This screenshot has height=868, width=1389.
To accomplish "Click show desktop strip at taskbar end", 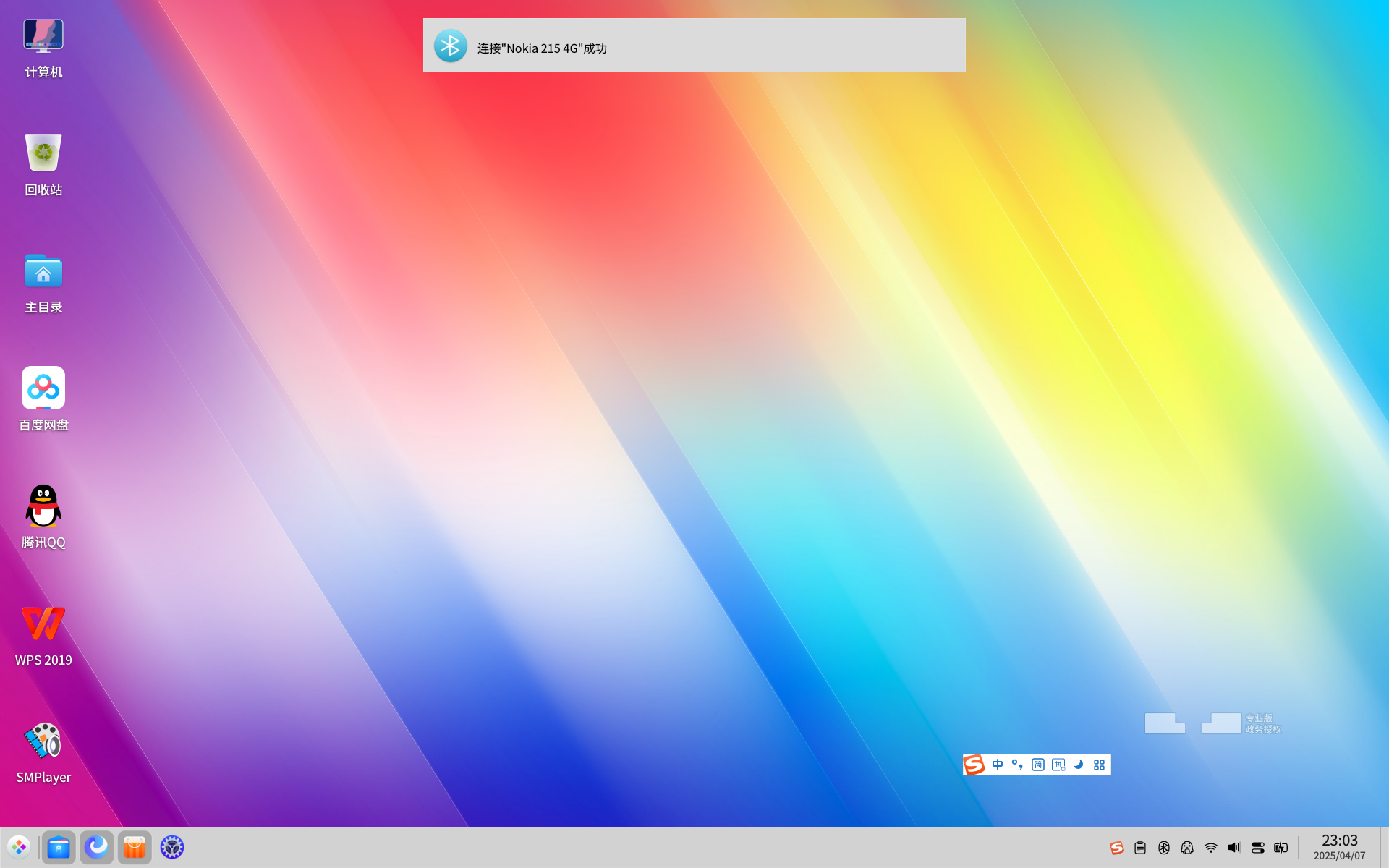I will [1384, 847].
